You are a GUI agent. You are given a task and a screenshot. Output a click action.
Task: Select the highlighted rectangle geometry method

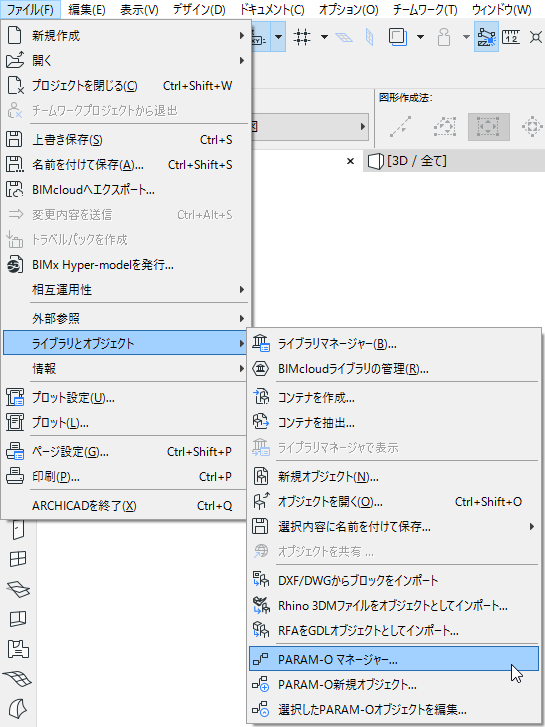pyautogui.click(x=488, y=127)
